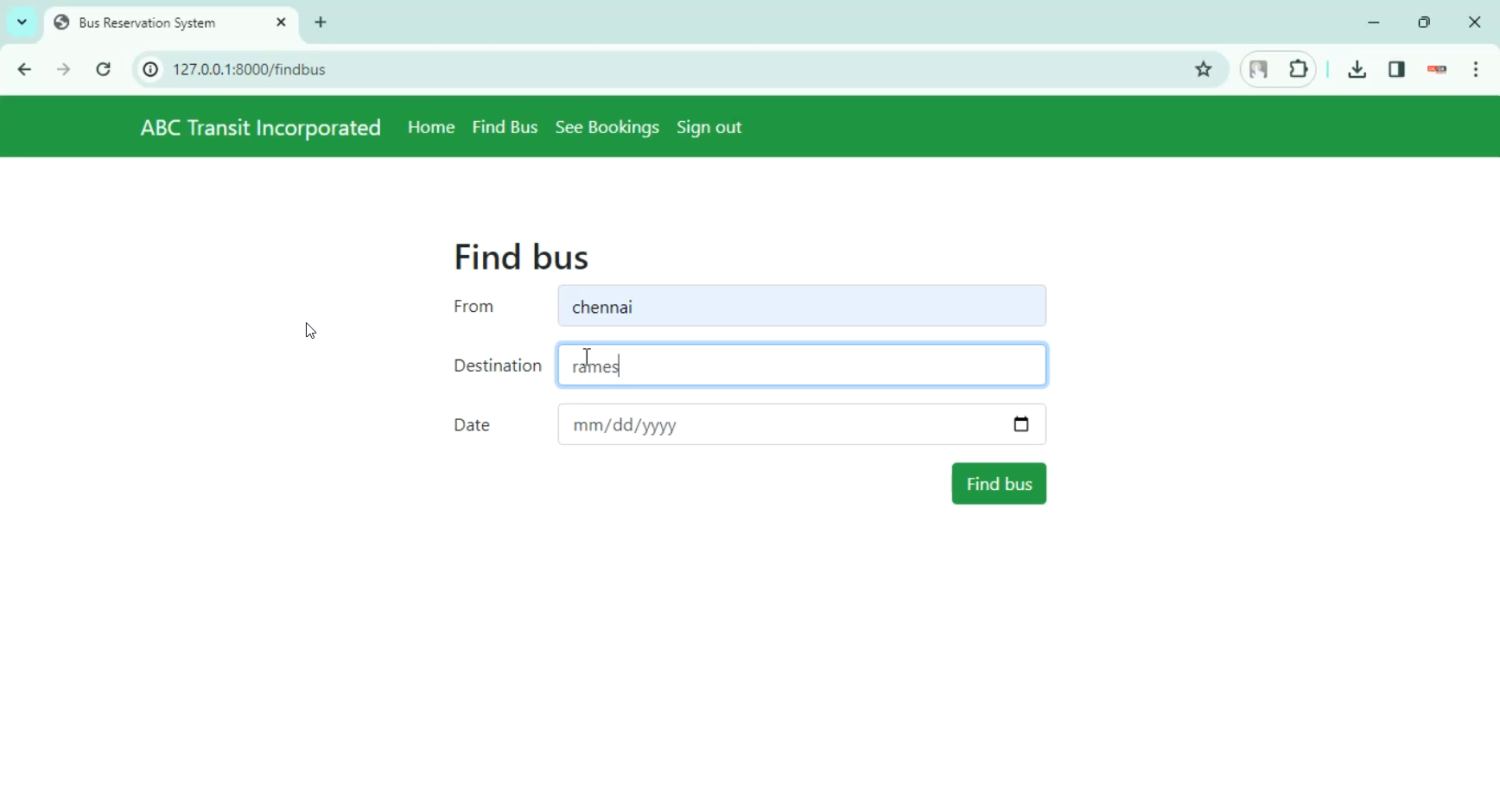This screenshot has height=789, width=1500.
Task: Open the Extensions puzzle icon
Action: pyautogui.click(x=1298, y=69)
